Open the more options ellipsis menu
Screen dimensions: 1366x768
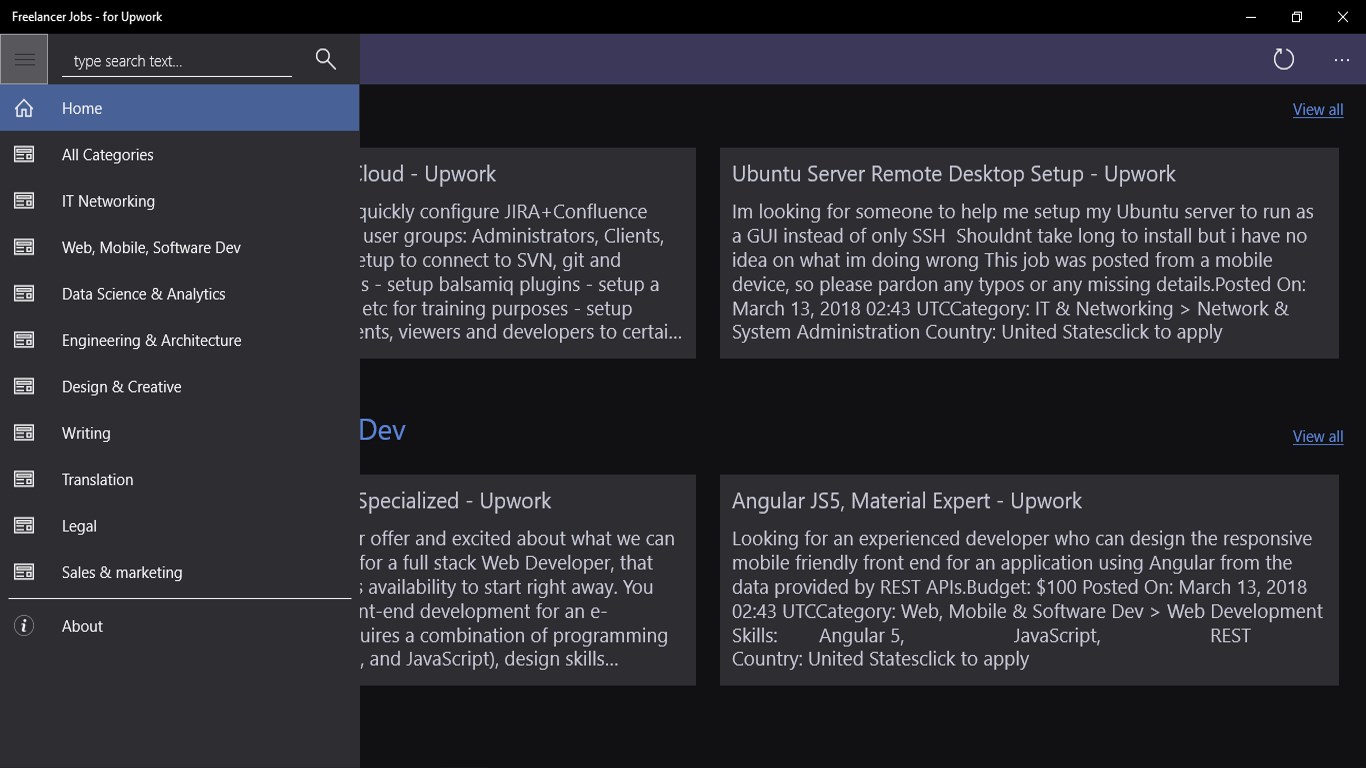click(x=1341, y=60)
